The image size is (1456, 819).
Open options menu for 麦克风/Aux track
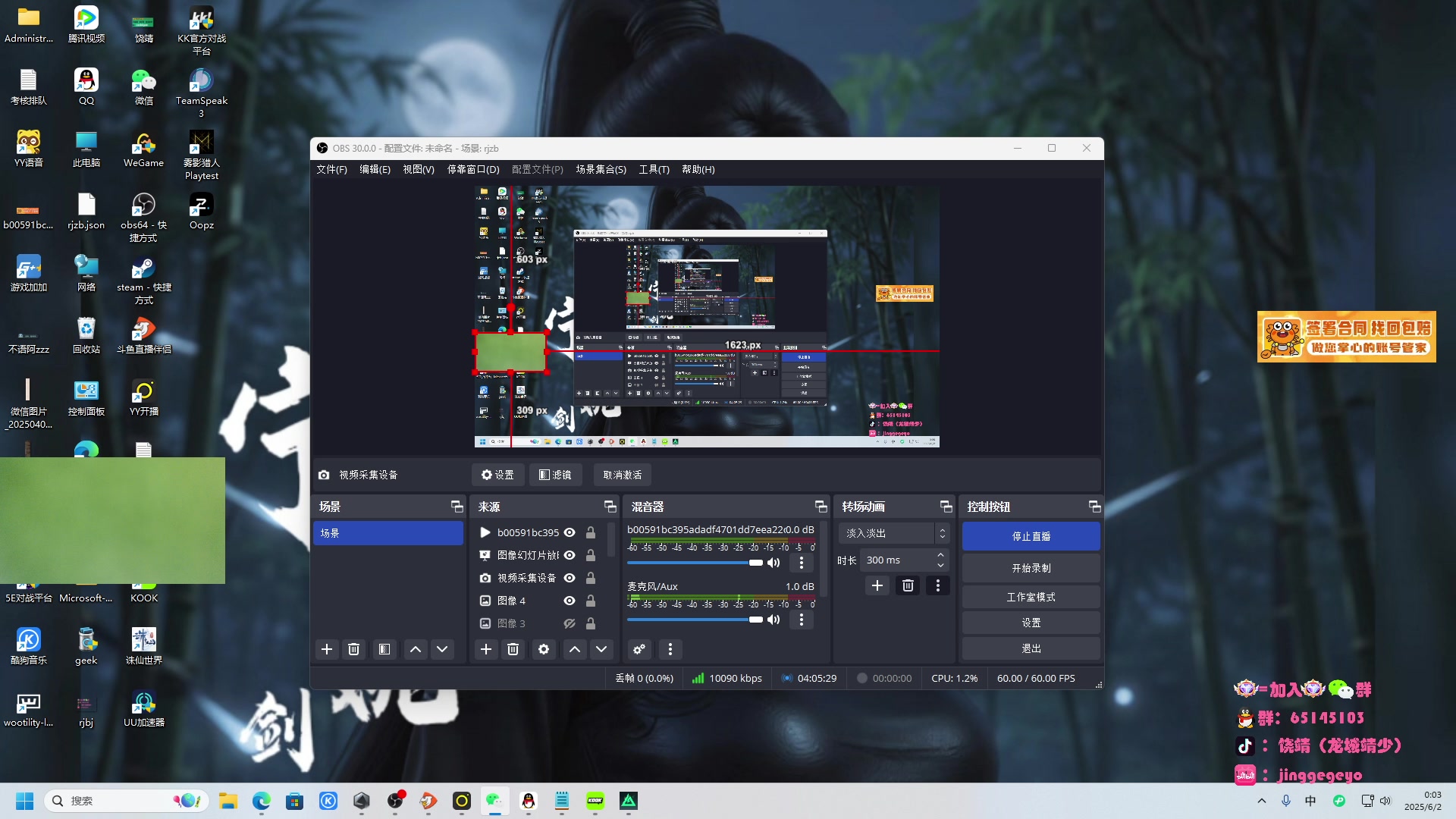tap(802, 620)
